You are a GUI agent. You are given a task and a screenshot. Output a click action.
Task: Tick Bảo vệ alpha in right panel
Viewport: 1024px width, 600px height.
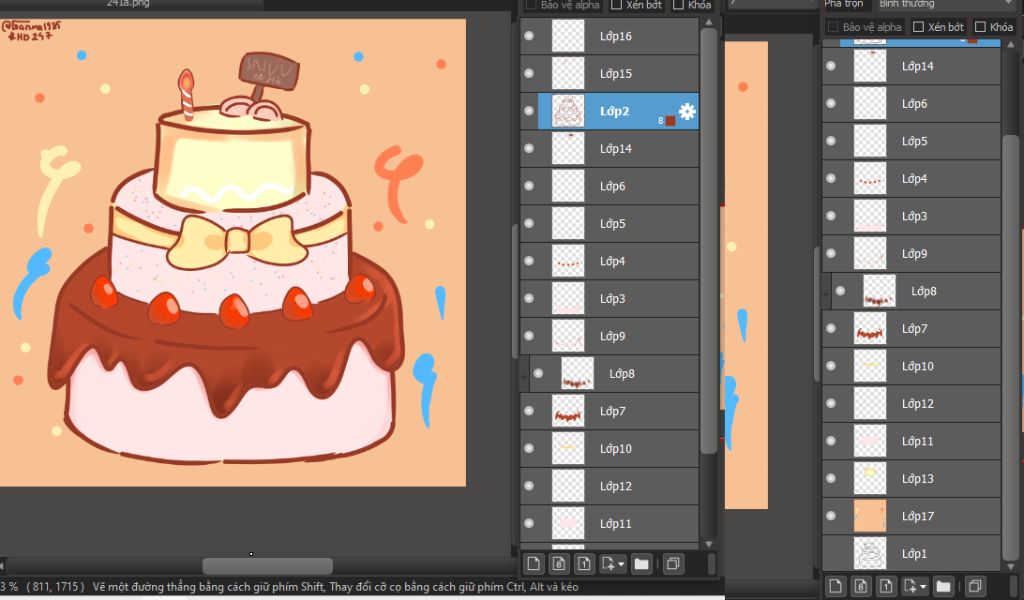[x=833, y=27]
